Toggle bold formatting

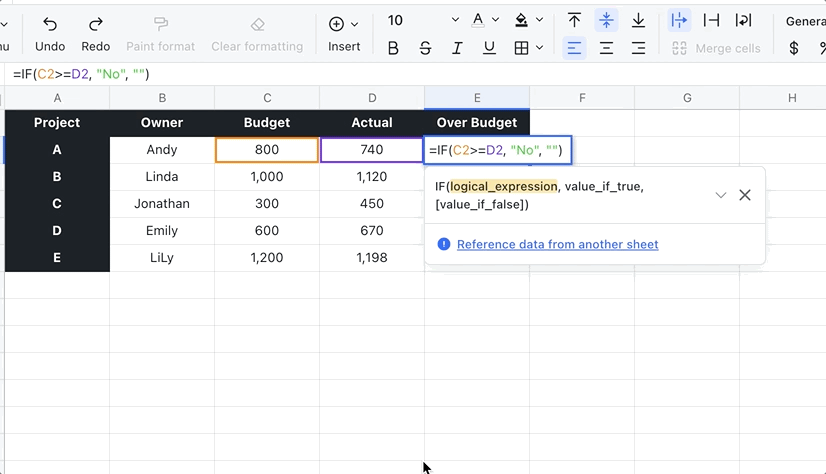393,48
